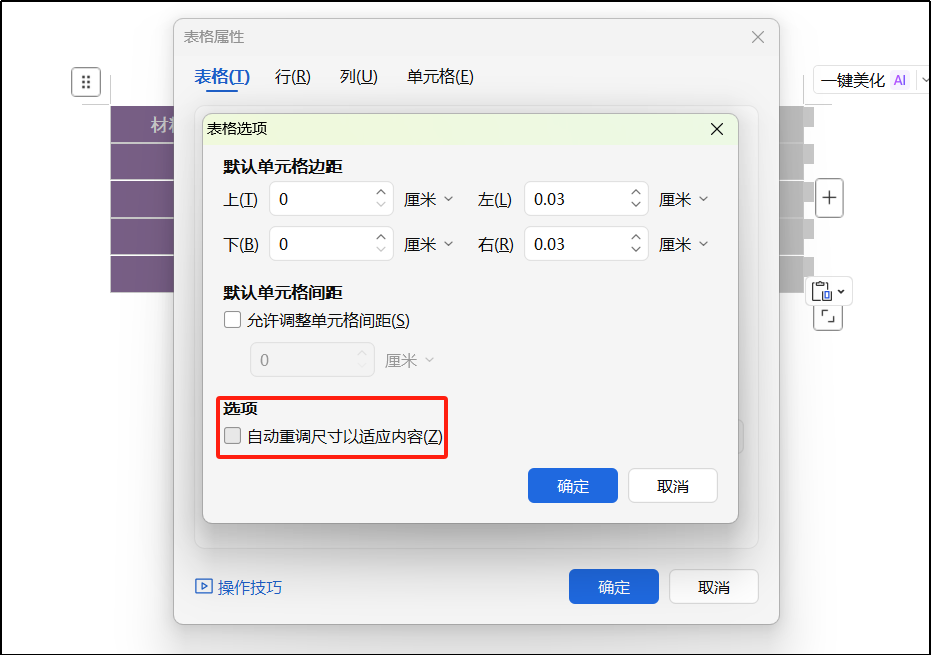Select the 单元格 tab

439,76
